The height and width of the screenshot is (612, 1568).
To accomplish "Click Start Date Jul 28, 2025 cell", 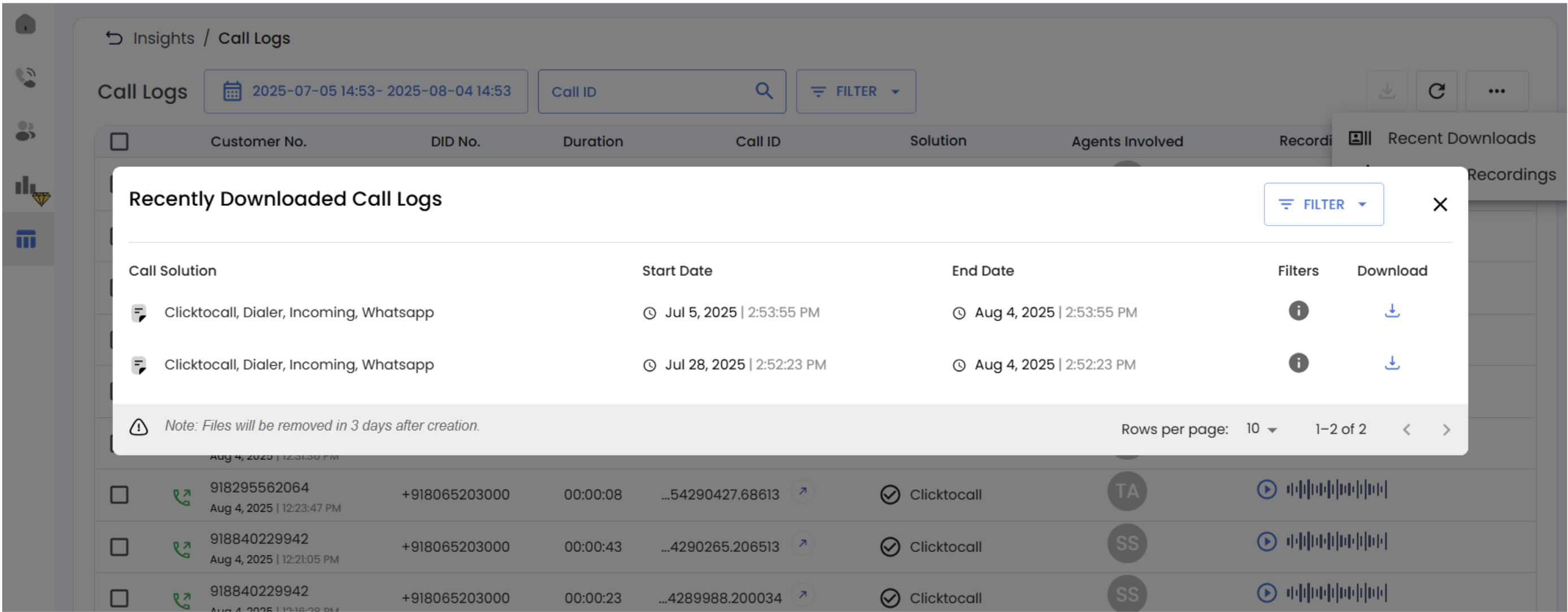I will click(x=734, y=365).
